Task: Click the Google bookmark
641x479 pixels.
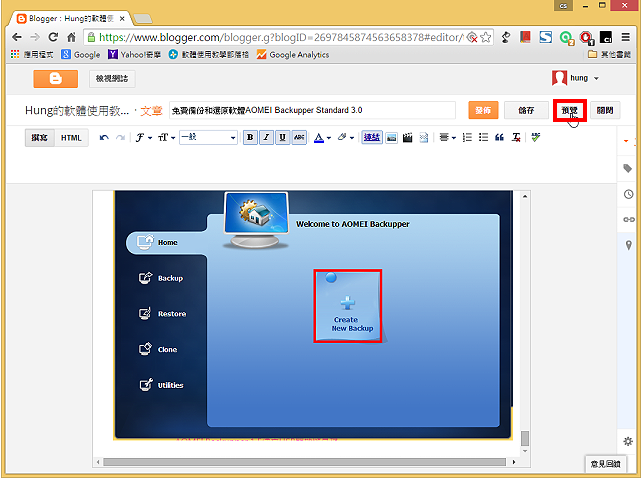Action: [81, 54]
